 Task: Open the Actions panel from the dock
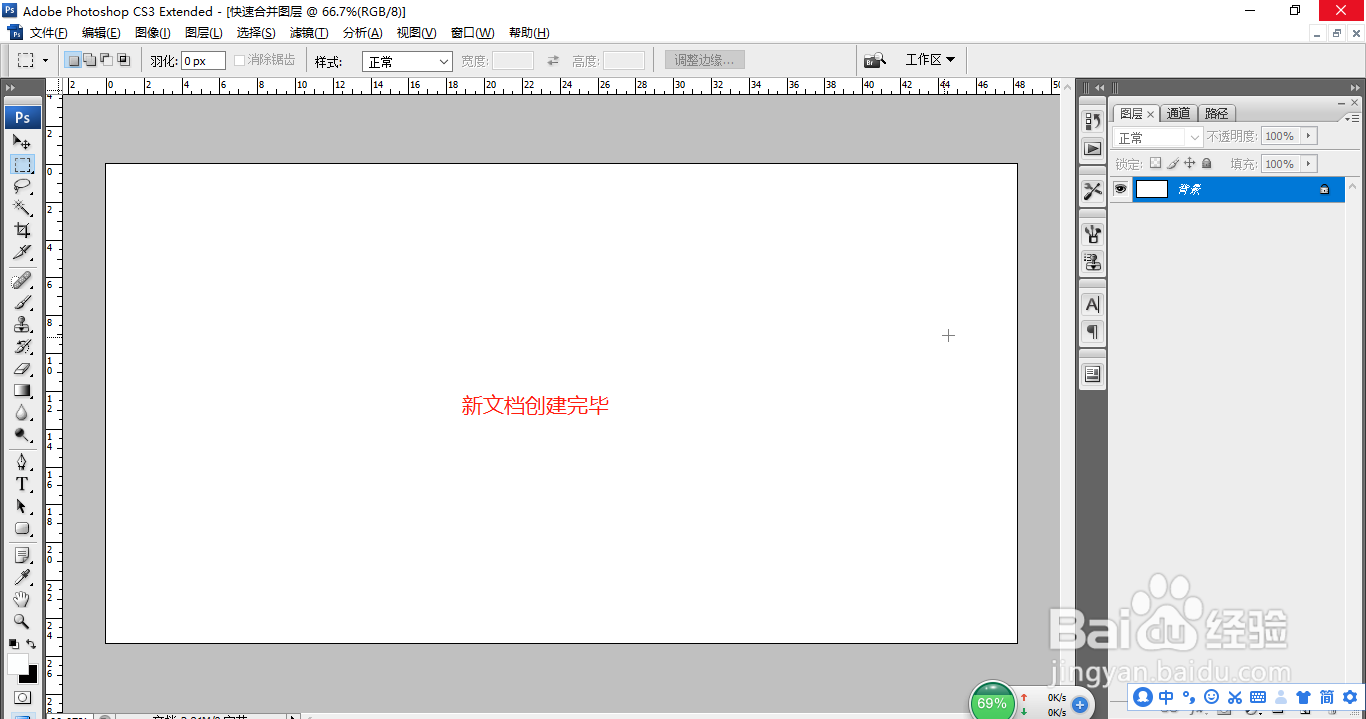(1093, 148)
